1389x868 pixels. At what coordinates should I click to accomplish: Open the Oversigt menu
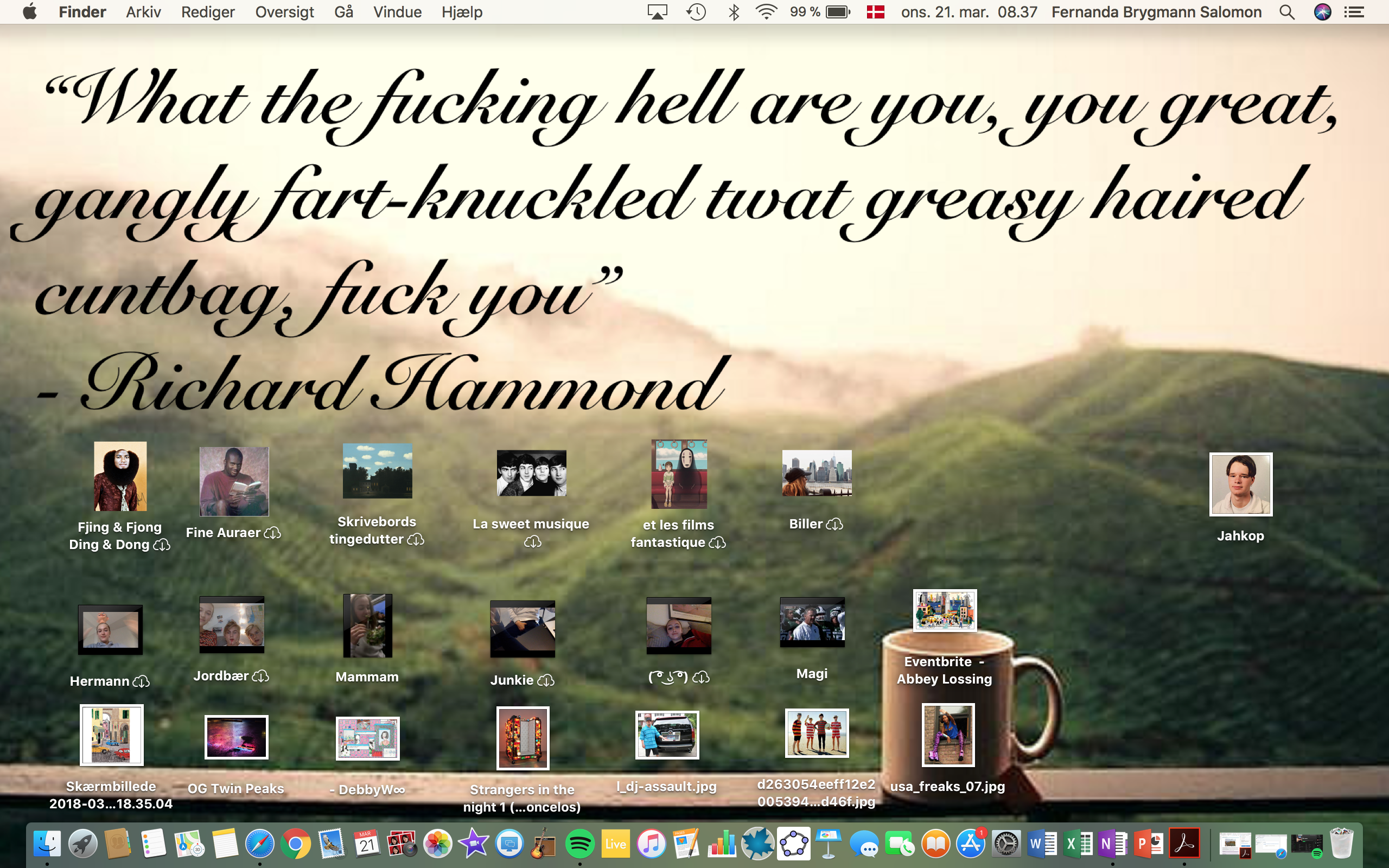coord(284,12)
